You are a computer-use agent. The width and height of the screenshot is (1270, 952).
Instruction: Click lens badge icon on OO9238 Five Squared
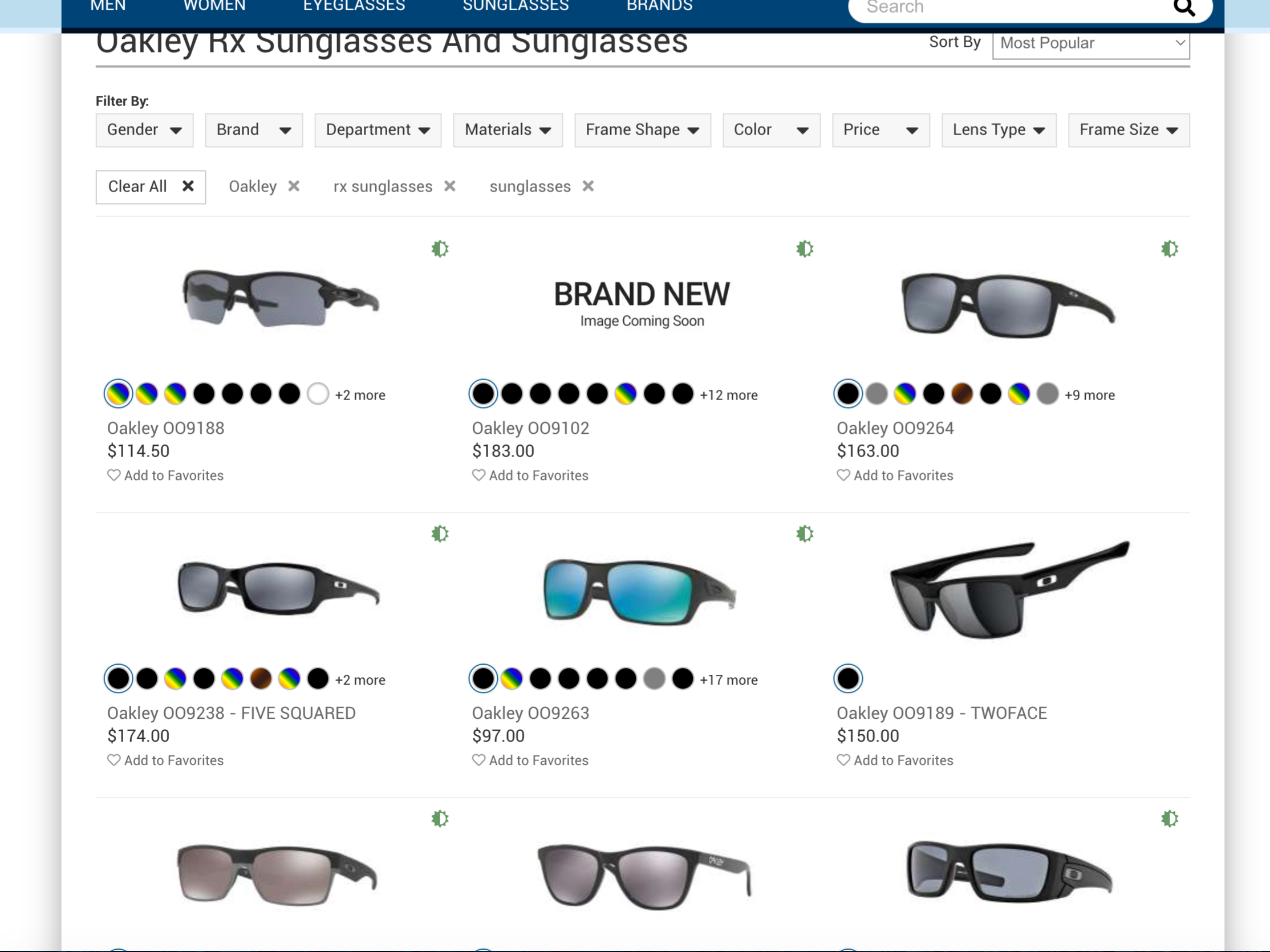[440, 534]
